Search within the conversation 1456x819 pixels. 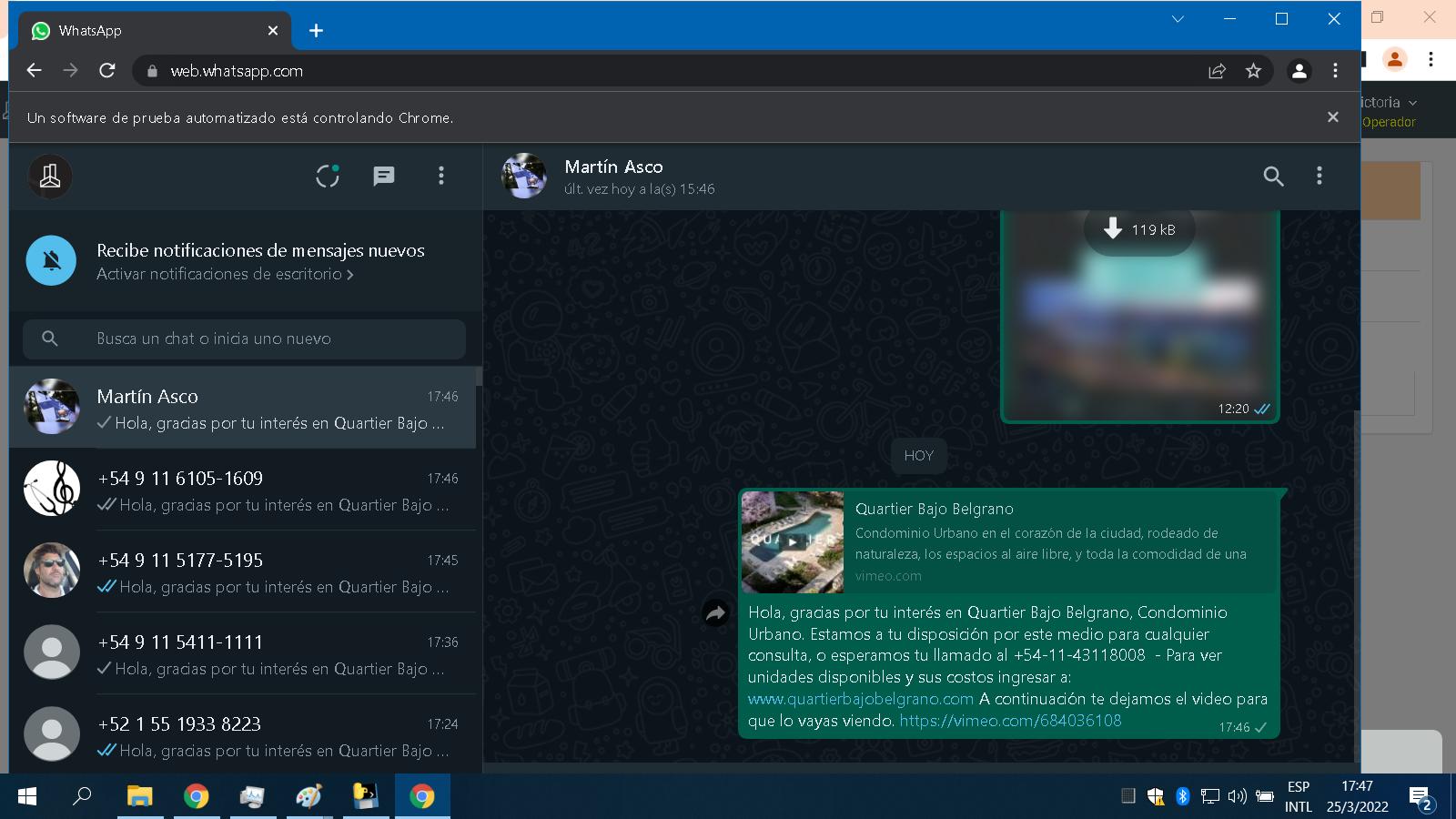(1274, 177)
